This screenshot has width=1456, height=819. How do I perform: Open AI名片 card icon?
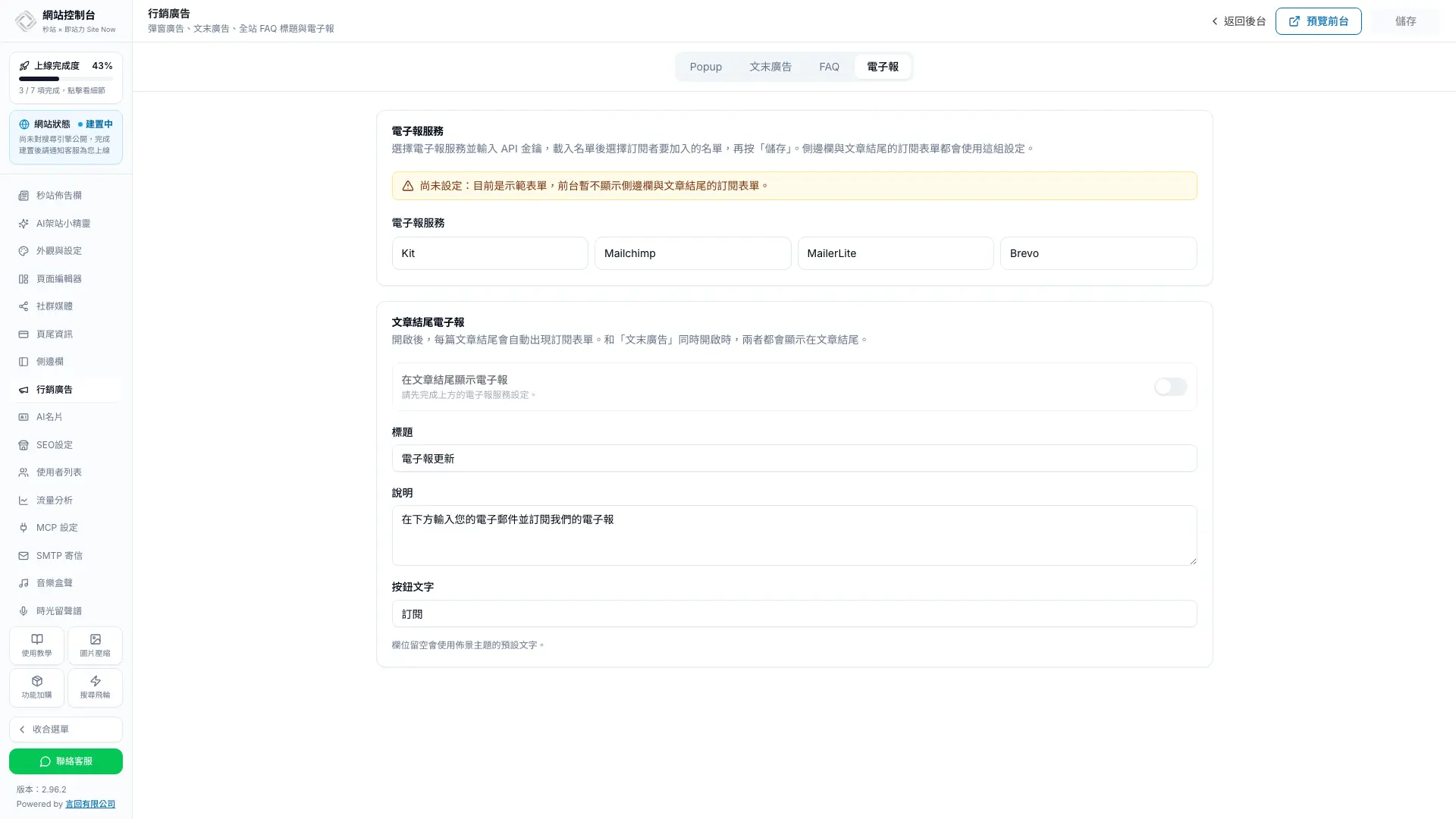click(24, 417)
